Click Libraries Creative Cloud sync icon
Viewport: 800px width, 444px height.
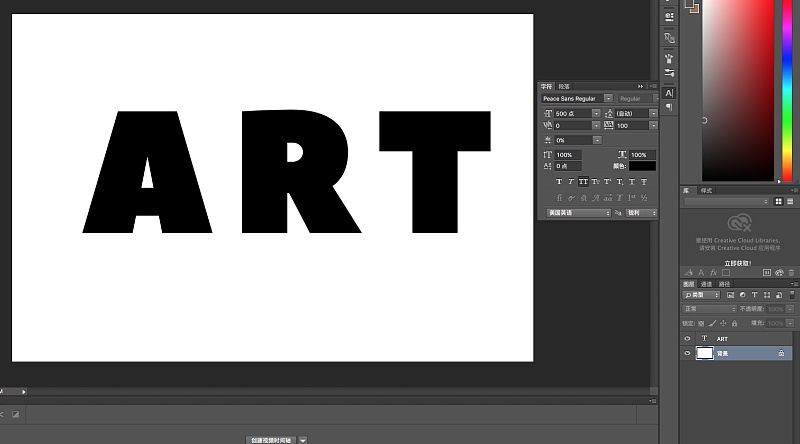[x=779, y=273]
